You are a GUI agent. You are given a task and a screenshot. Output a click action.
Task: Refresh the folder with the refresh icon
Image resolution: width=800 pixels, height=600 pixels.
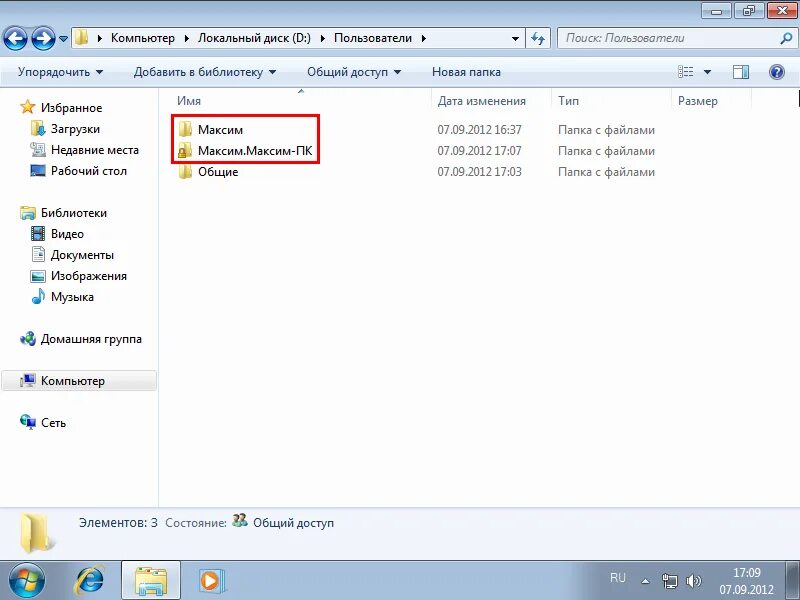pyautogui.click(x=538, y=38)
